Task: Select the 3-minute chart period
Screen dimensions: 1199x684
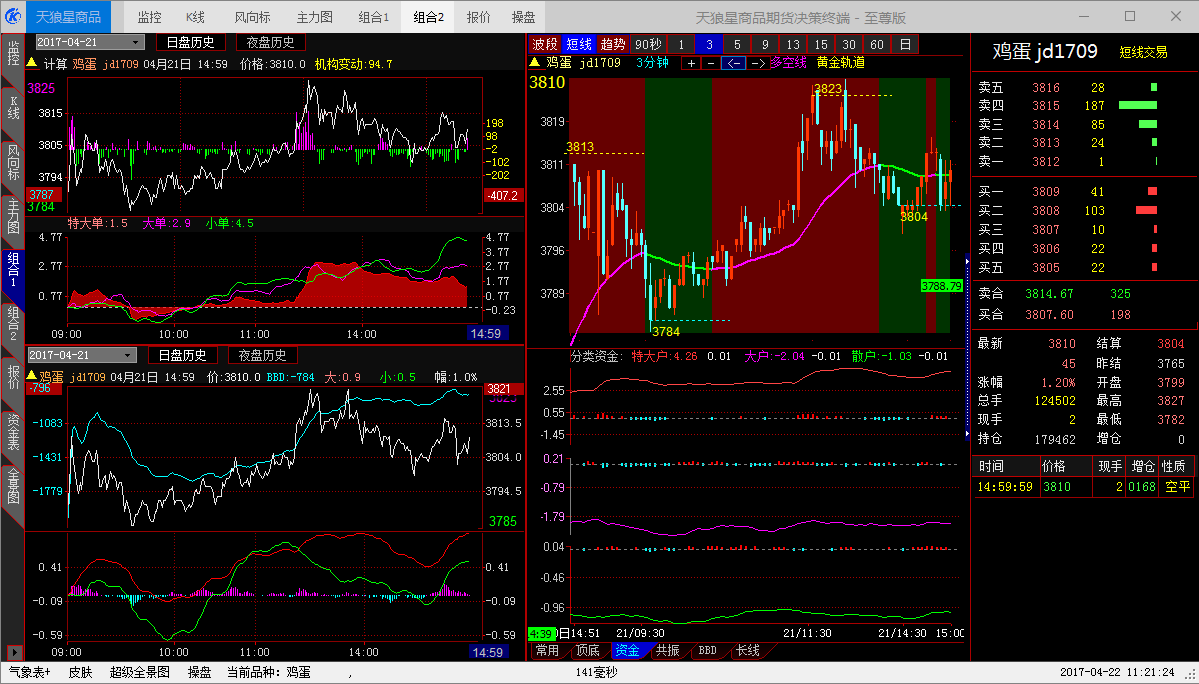Action: (710, 44)
